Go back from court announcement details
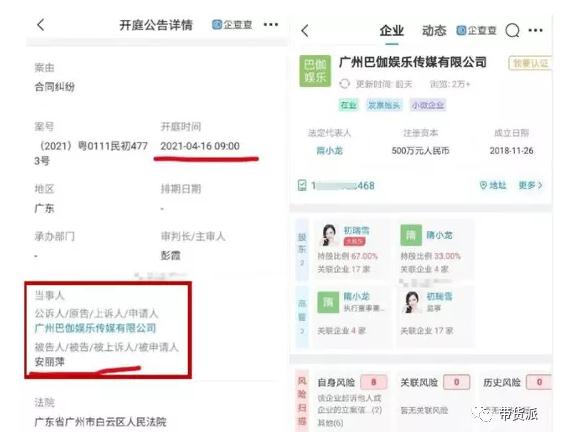 41,25
